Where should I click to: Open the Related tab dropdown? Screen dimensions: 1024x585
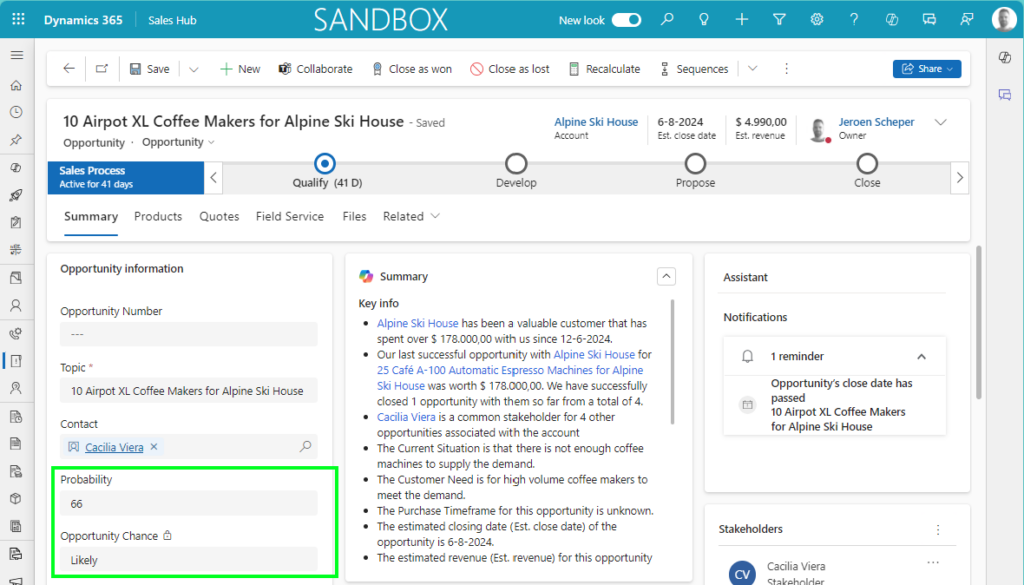[x=411, y=216]
